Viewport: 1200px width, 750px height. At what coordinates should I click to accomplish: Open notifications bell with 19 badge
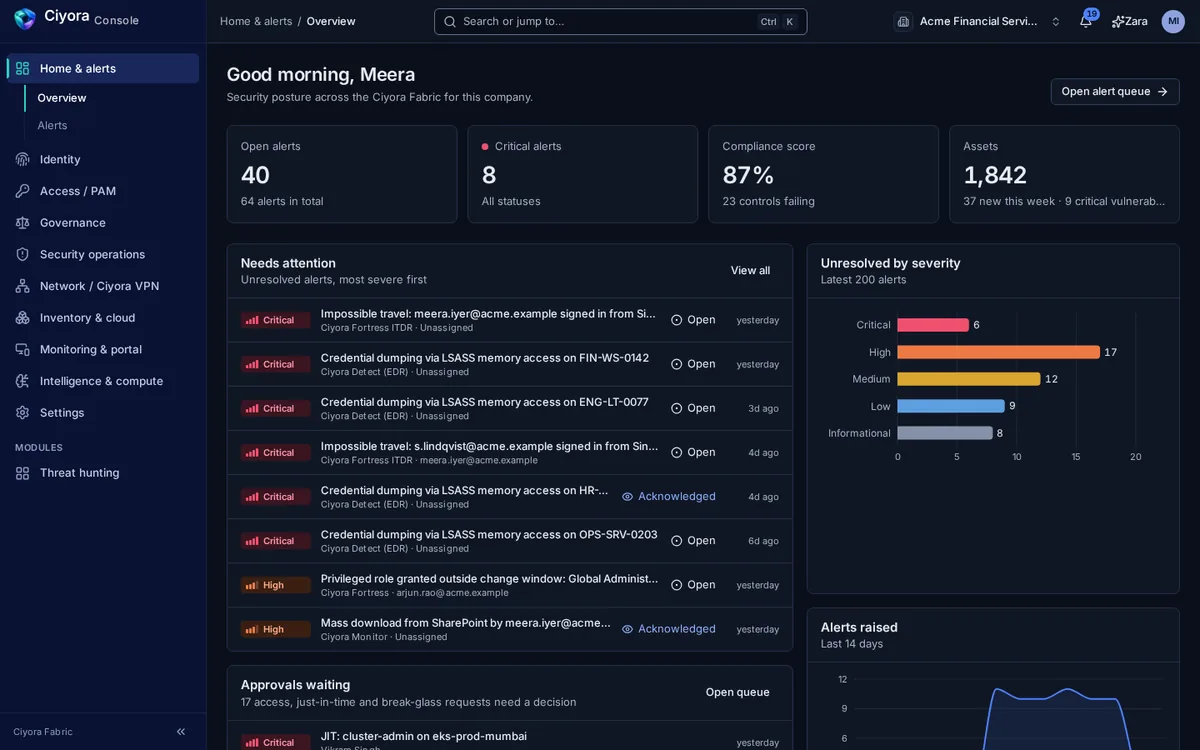coord(1085,21)
